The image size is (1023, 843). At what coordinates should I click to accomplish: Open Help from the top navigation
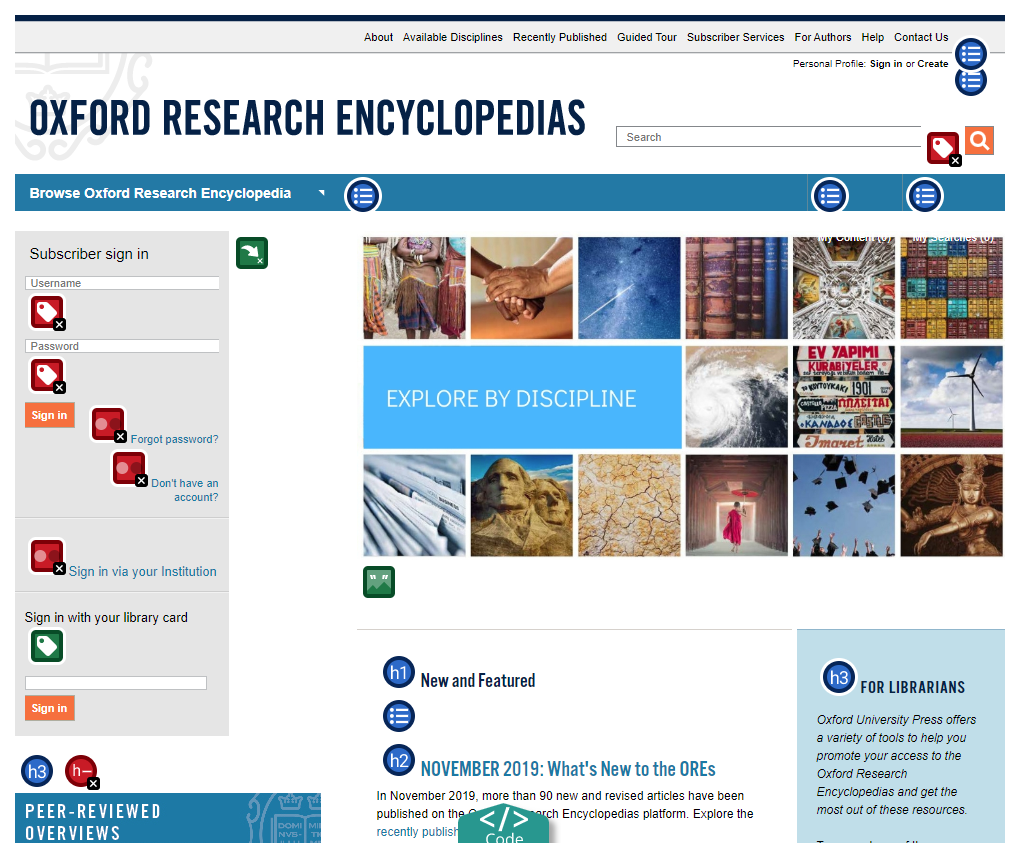coord(872,37)
